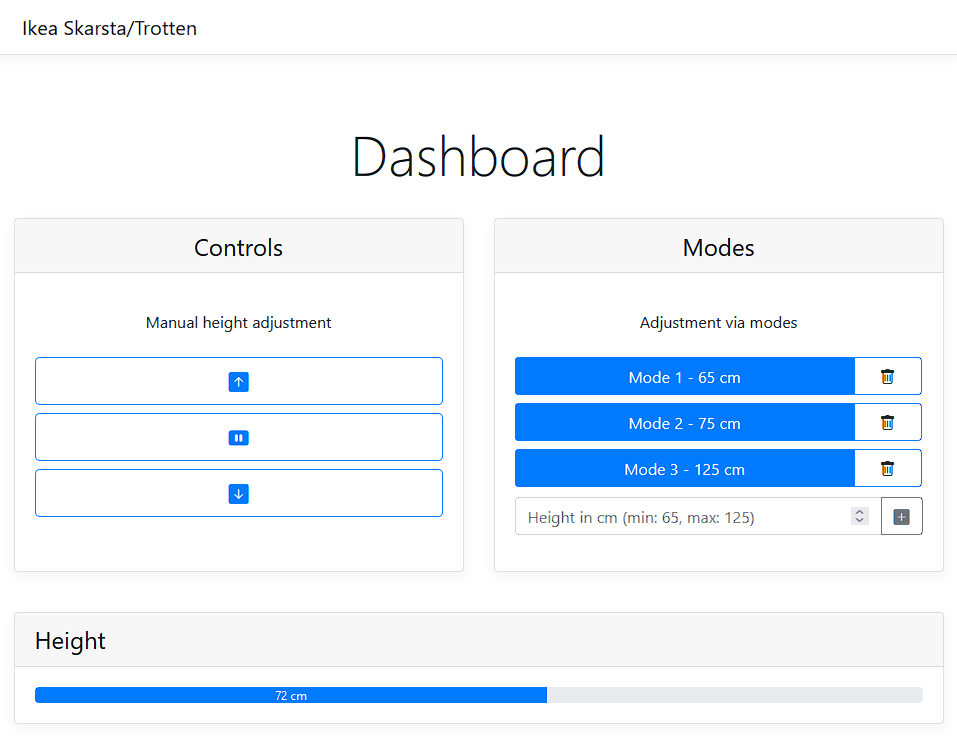This screenshot has width=957, height=742.
Task: Activate Mode 3 - 125 cm
Action: pos(685,469)
